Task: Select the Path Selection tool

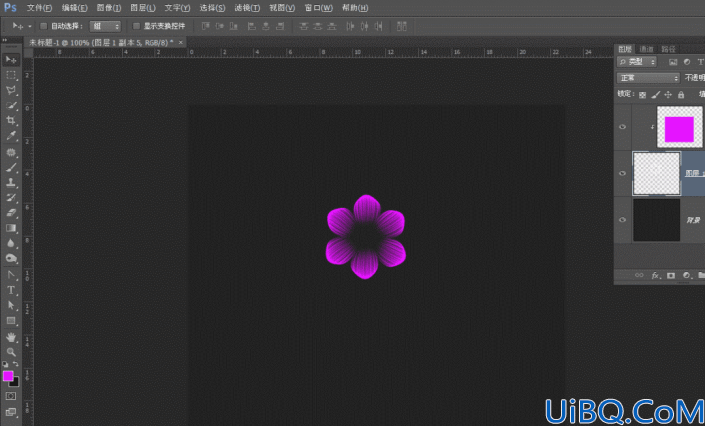Action: point(11,305)
